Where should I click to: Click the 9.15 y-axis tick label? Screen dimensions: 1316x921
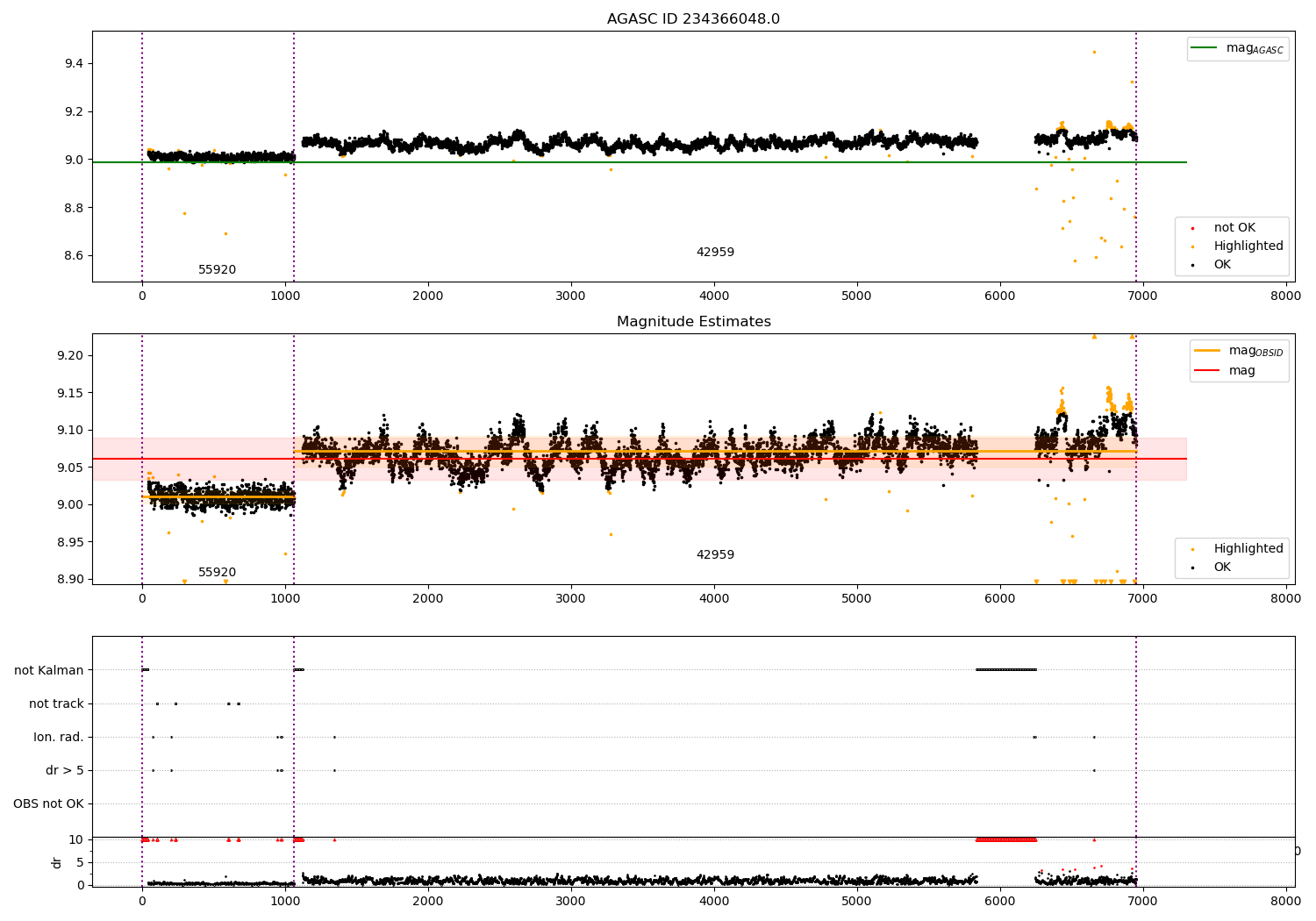[x=69, y=394]
